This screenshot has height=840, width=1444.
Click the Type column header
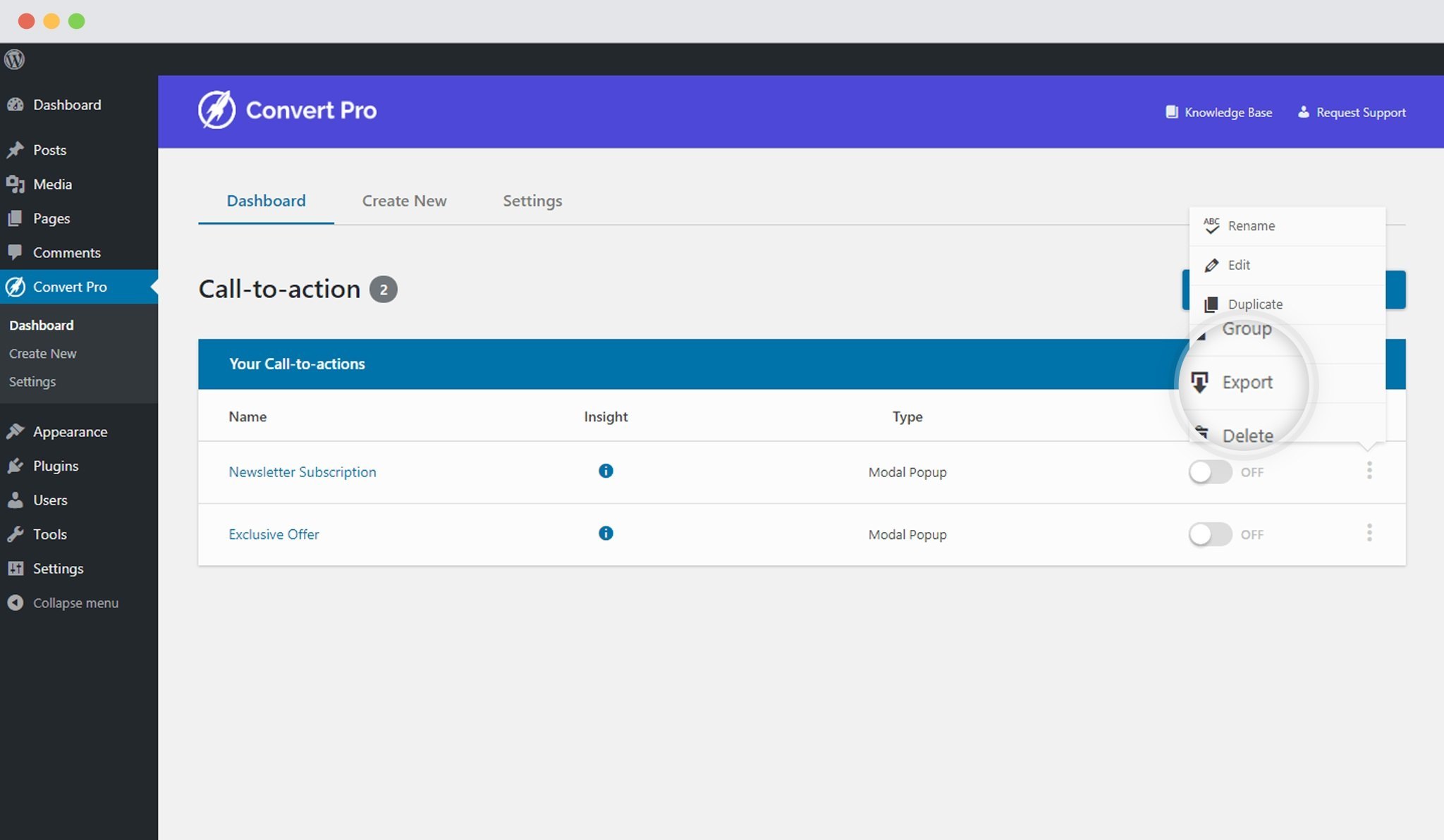tap(907, 416)
